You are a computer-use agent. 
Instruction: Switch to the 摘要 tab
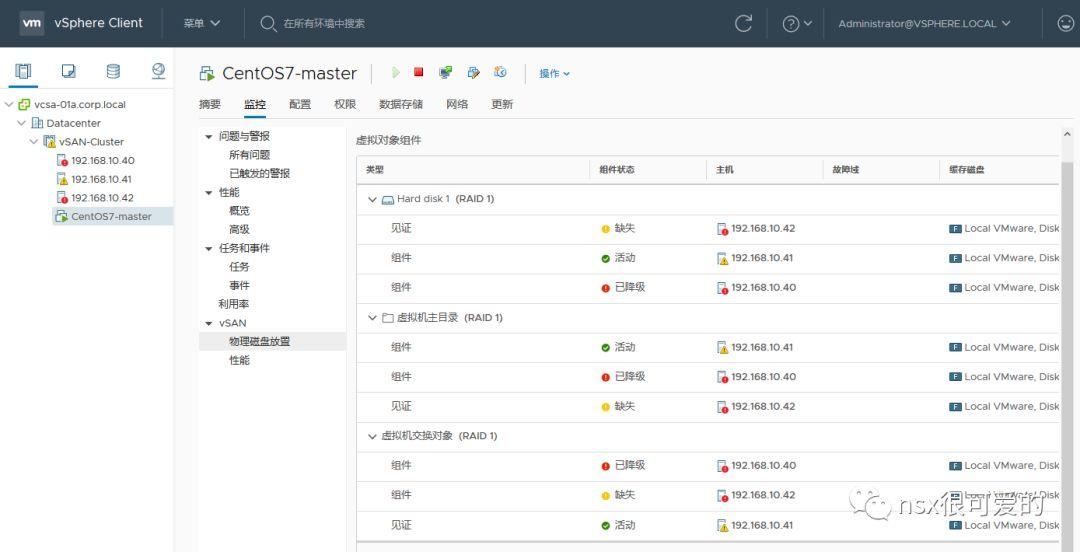[x=210, y=104]
